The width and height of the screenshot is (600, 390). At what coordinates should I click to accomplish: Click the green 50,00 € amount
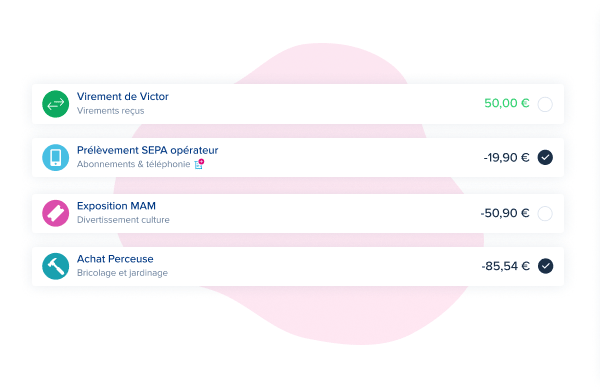(x=507, y=103)
